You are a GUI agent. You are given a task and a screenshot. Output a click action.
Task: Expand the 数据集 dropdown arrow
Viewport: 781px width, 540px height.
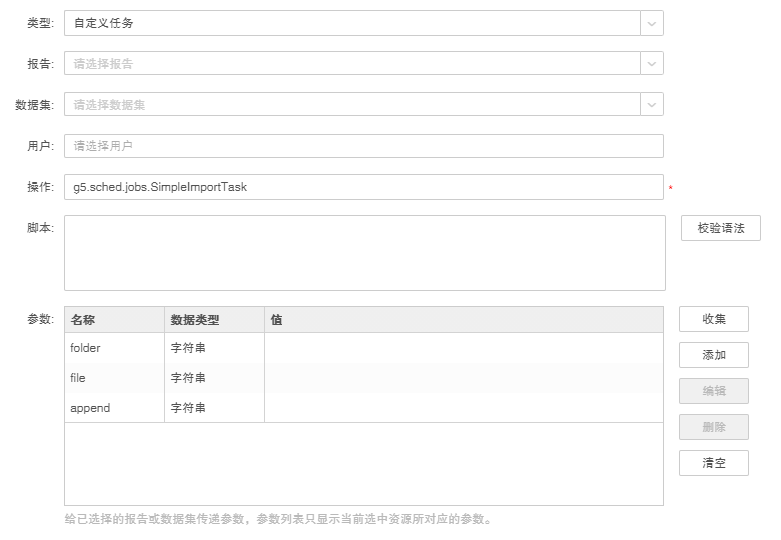tap(652, 105)
